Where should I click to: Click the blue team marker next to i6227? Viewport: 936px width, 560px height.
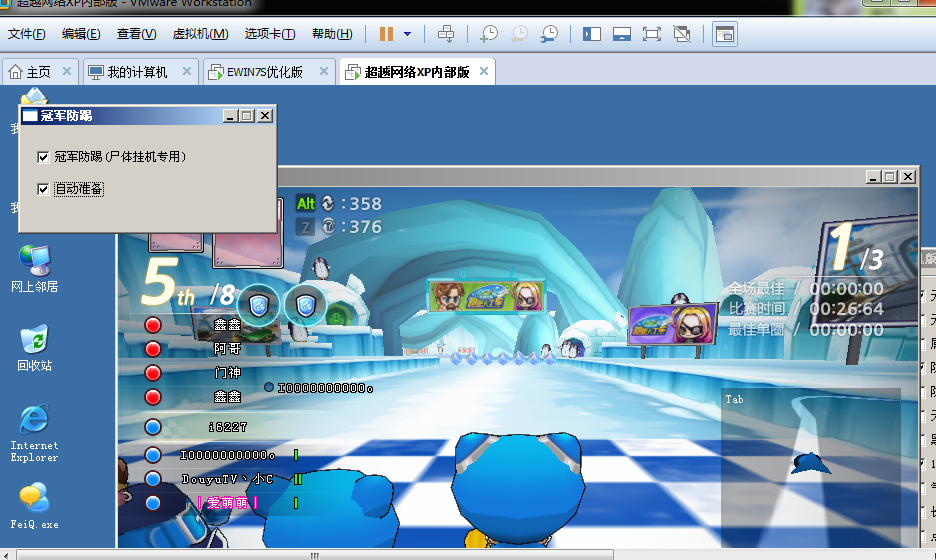tap(153, 427)
